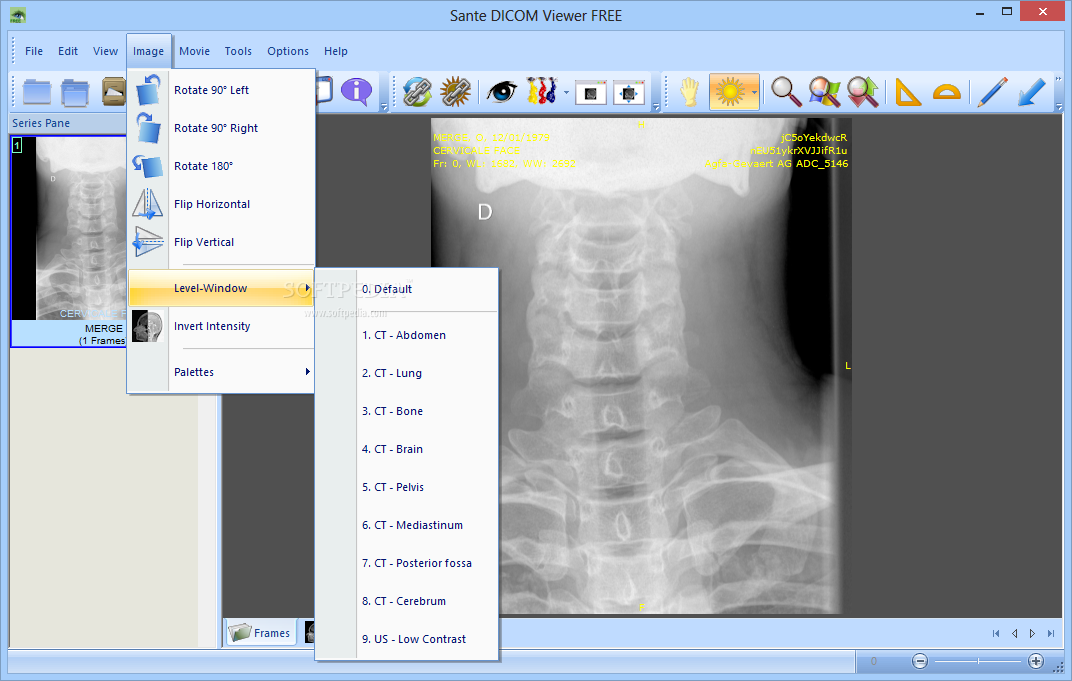Select the magnifying glass zoom tool
This screenshot has width=1072, height=681.
(786, 92)
